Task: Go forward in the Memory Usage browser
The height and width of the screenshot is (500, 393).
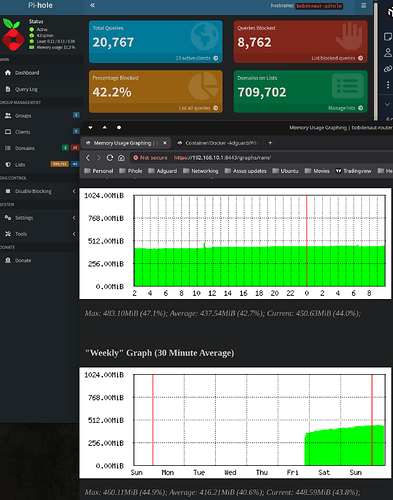Action: click(99, 158)
